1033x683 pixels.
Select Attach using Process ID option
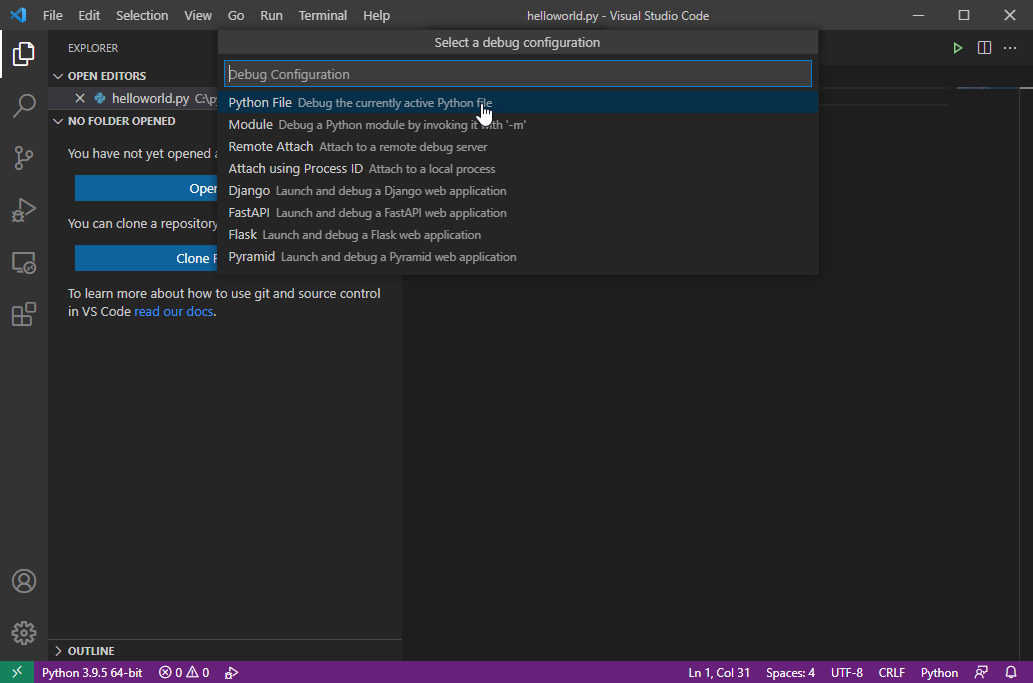[x=518, y=169]
